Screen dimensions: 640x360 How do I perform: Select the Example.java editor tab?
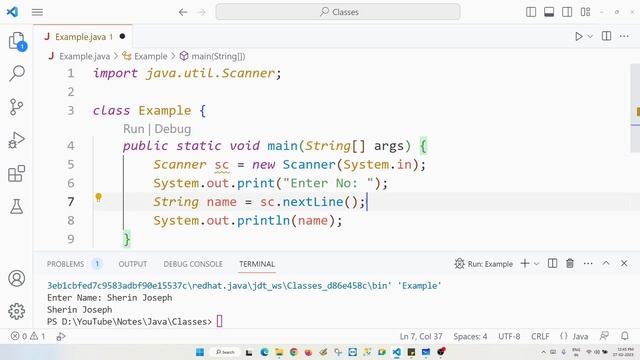click(83, 37)
